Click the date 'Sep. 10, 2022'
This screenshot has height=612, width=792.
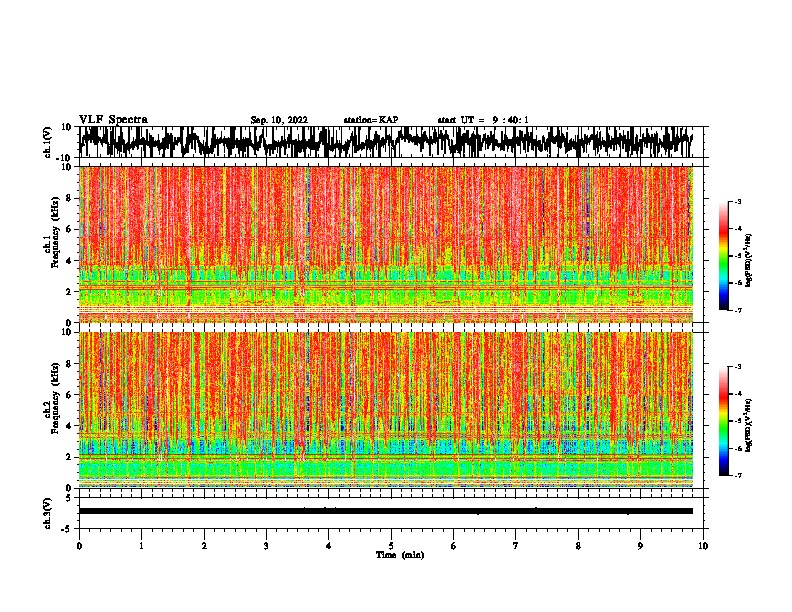(x=279, y=120)
